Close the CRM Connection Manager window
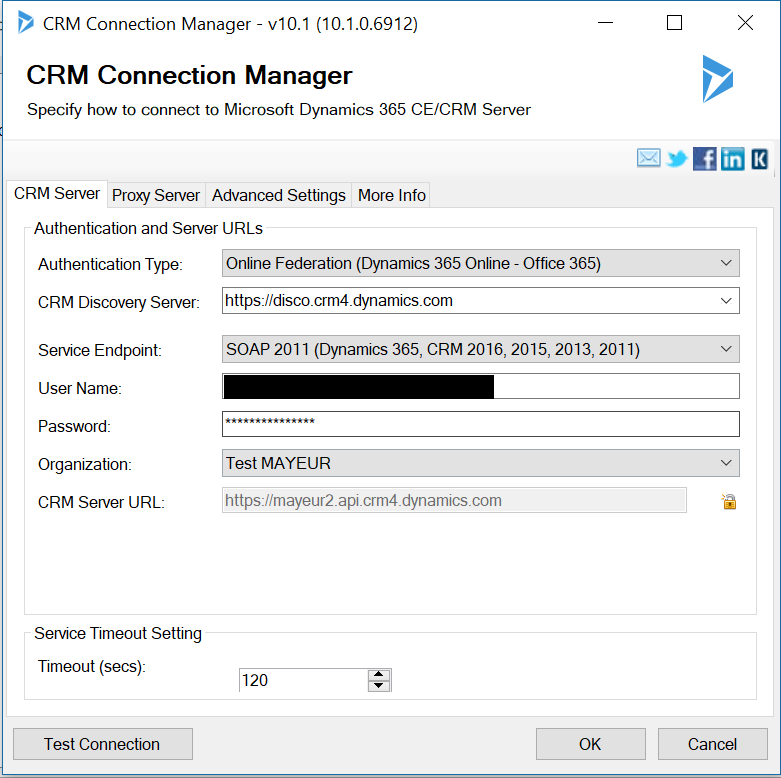Viewport: 781px width, 778px height. coord(745,23)
